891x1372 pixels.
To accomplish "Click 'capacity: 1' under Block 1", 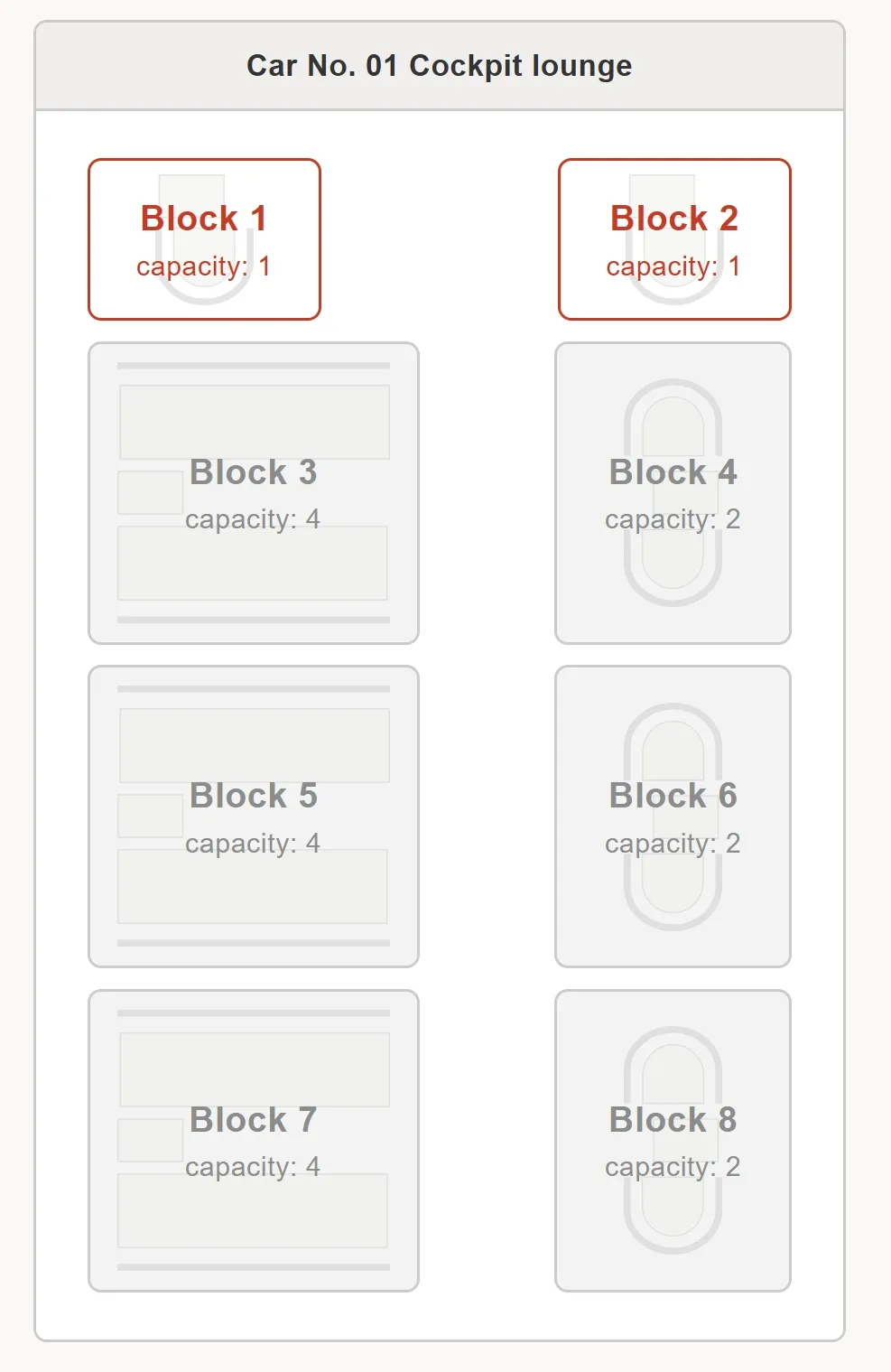I will click(x=203, y=266).
